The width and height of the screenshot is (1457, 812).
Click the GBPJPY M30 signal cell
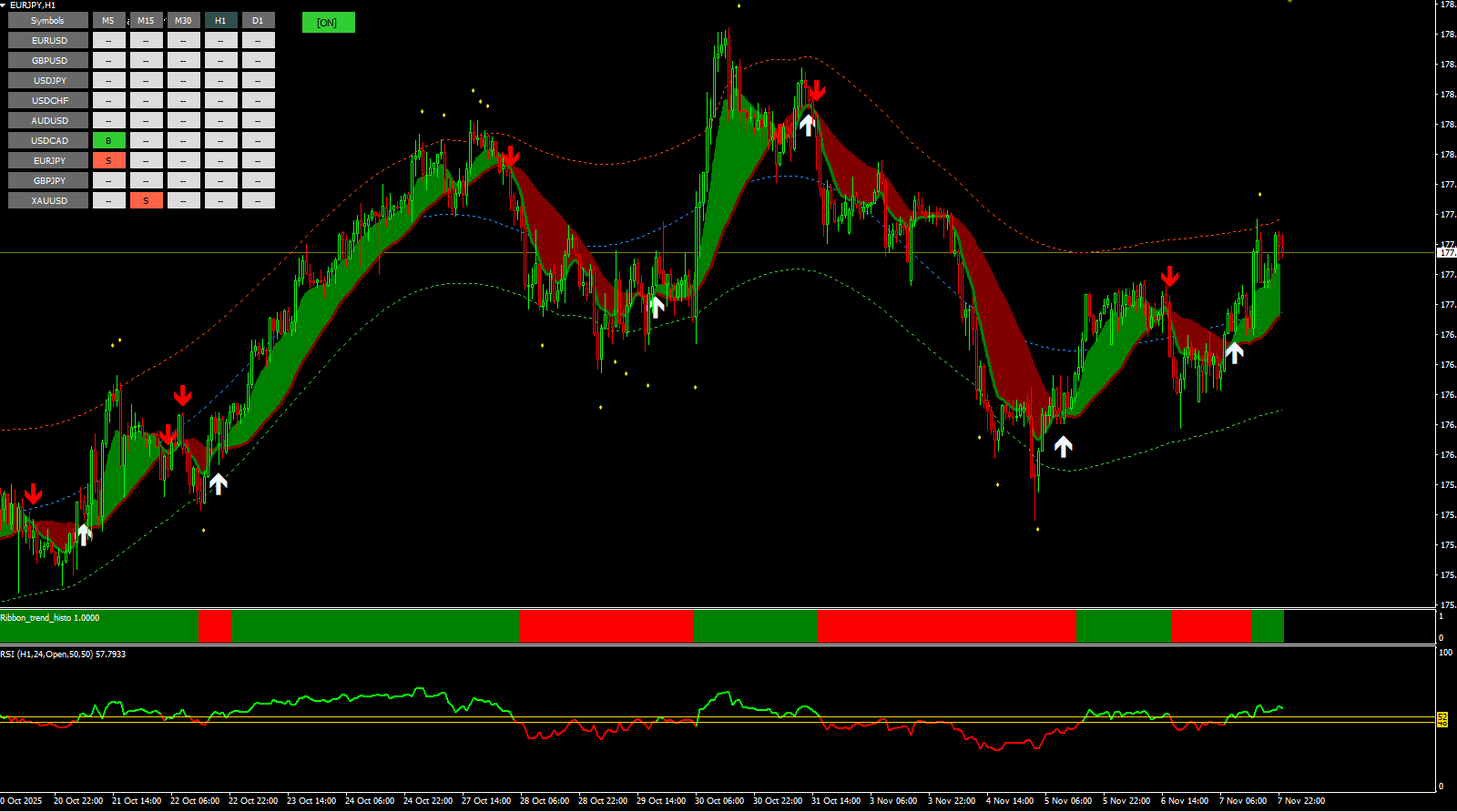click(183, 180)
